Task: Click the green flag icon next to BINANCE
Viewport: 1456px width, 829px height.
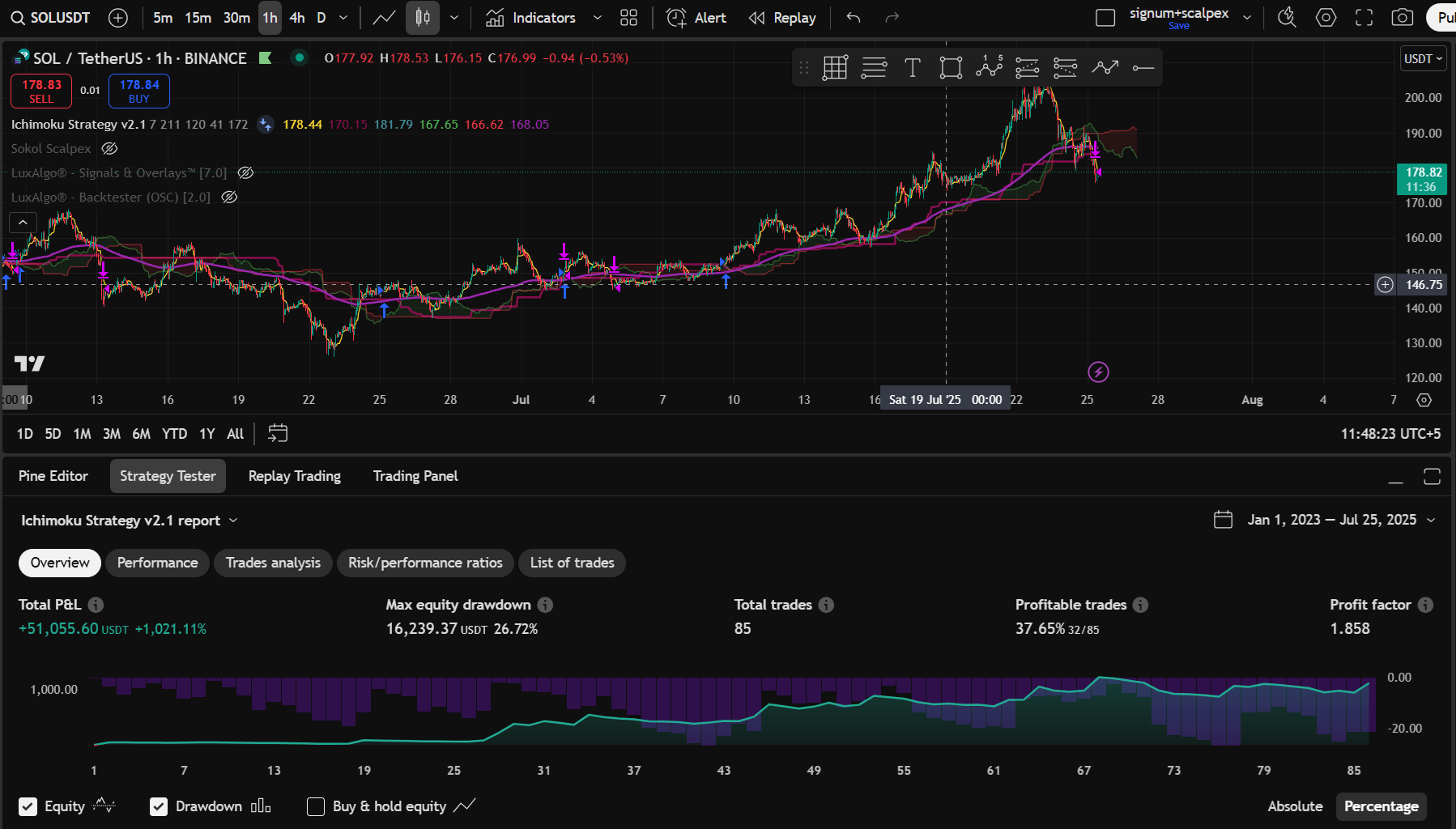Action: tap(265, 57)
